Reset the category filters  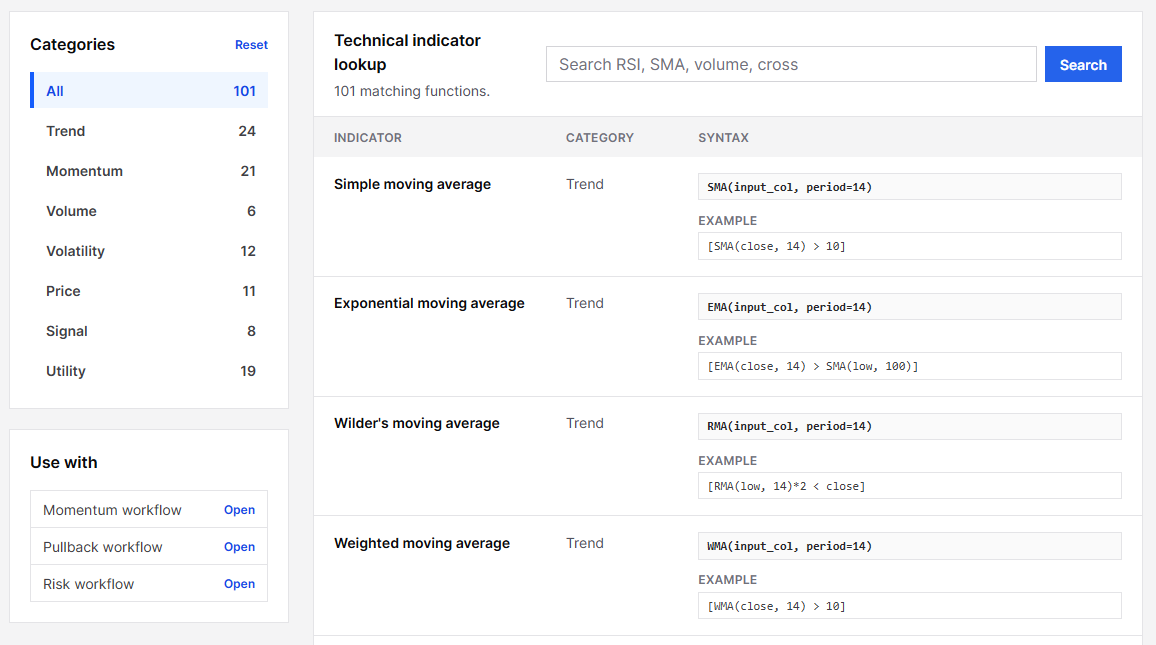click(x=251, y=45)
